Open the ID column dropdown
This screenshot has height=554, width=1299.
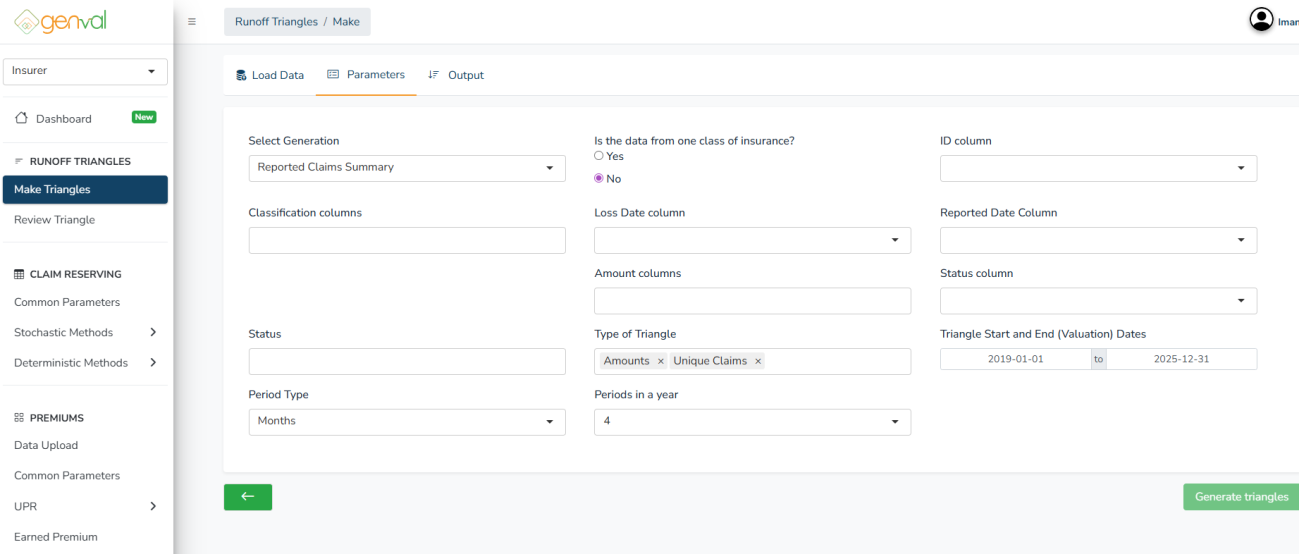[x=1097, y=168]
